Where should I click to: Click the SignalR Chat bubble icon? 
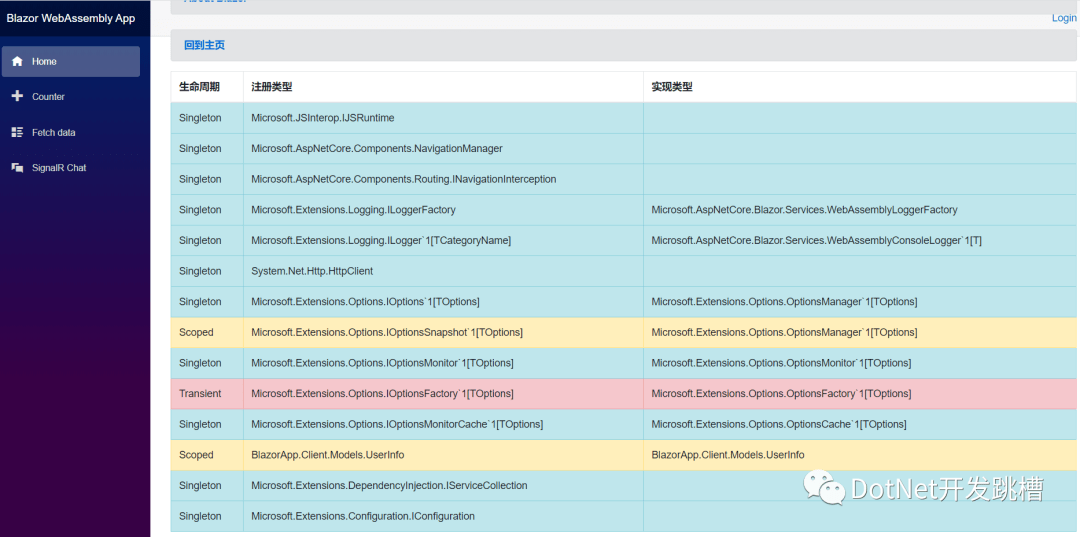point(17,168)
